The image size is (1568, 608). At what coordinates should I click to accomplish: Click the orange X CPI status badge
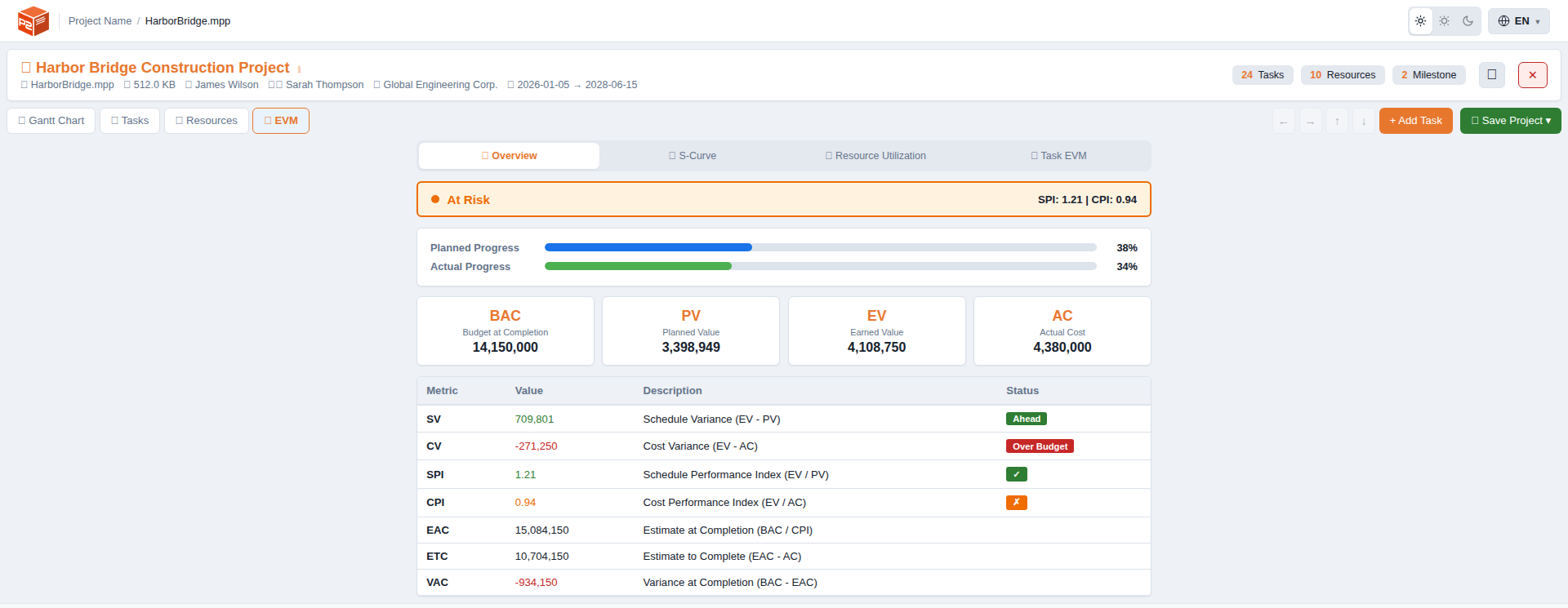pyautogui.click(x=1017, y=503)
